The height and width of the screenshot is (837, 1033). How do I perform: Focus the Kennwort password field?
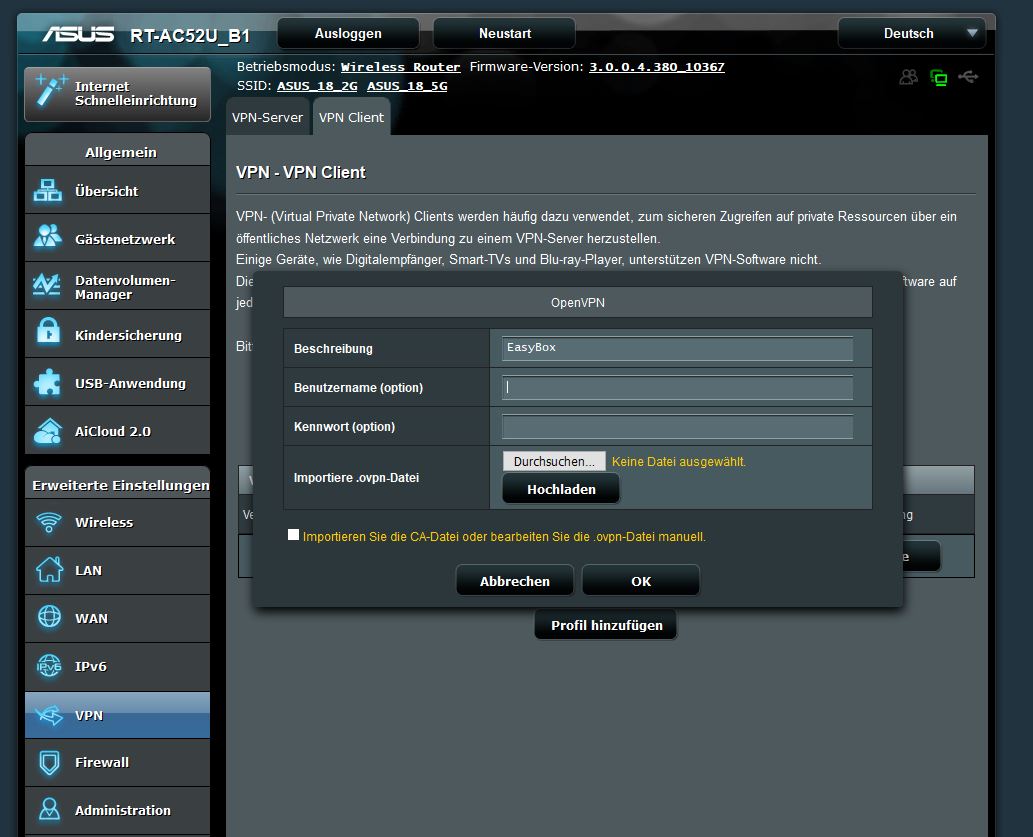click(677, 427)
